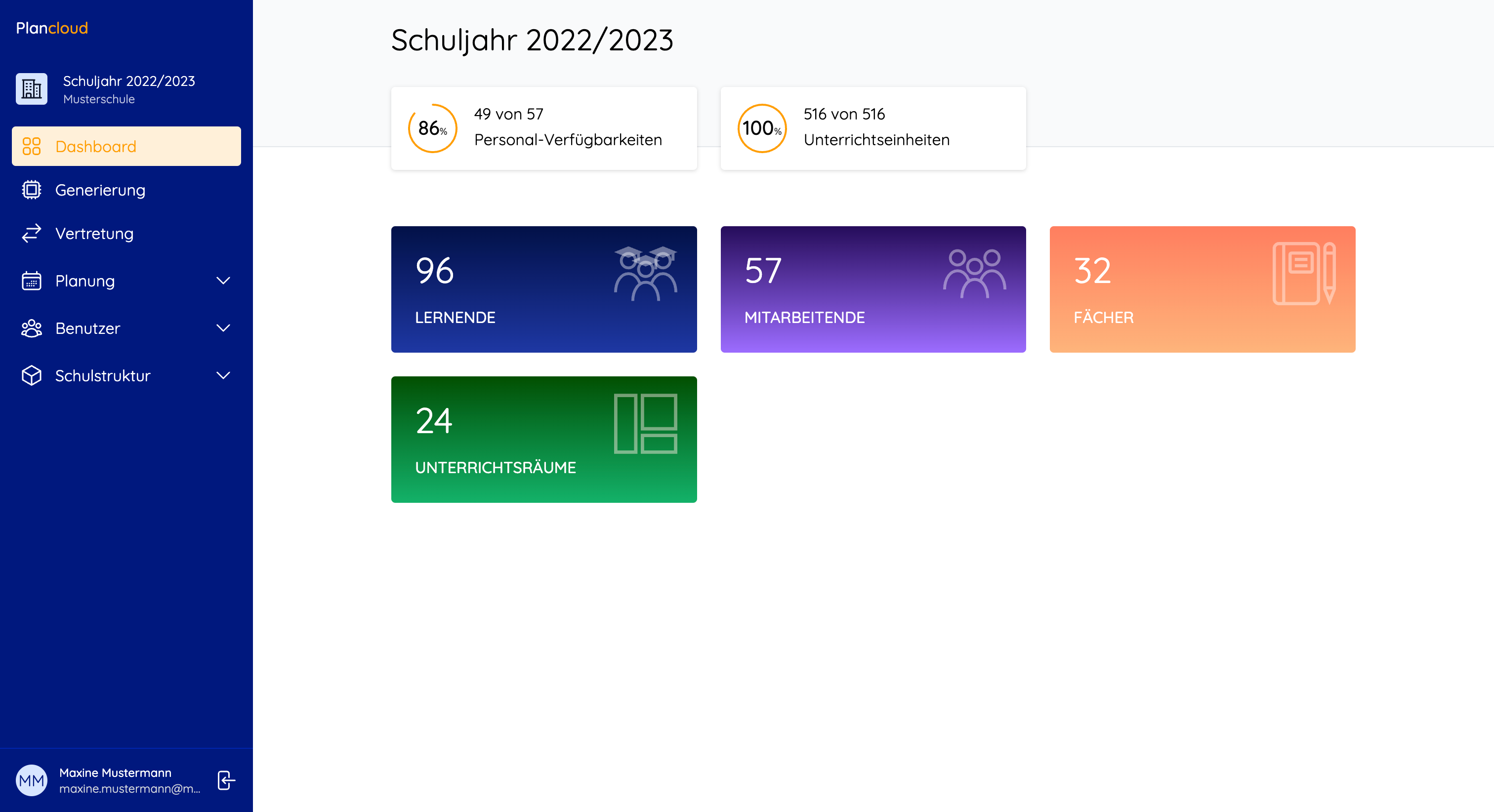Viewport: 1494px width, 812px height.
Task: Click the MM user avatar
Action: tap(31, 780)
